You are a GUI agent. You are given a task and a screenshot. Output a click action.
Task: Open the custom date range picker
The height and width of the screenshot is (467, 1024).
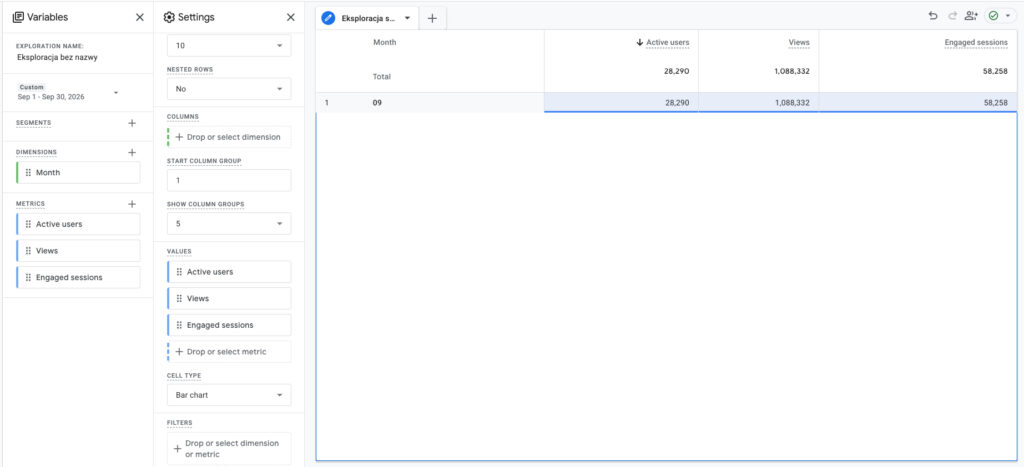(x=69, y=92)
